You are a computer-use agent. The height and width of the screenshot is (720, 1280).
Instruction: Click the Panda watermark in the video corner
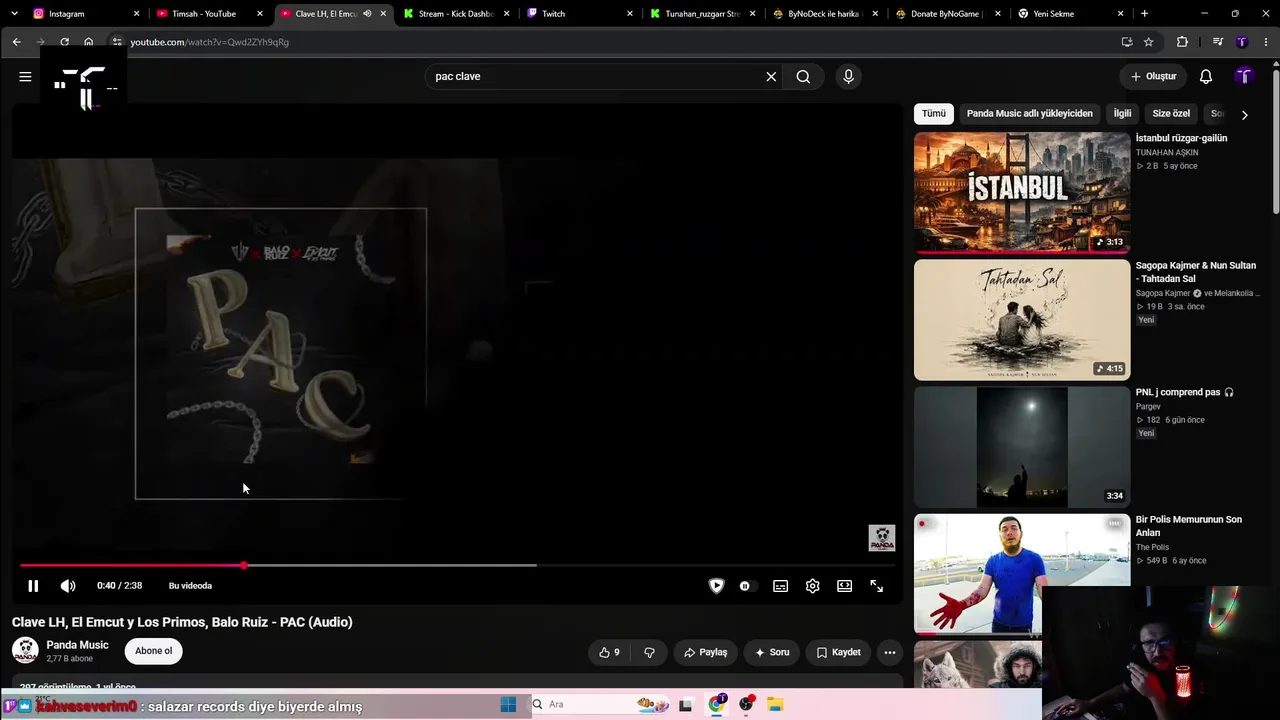(x=882, y=538)
